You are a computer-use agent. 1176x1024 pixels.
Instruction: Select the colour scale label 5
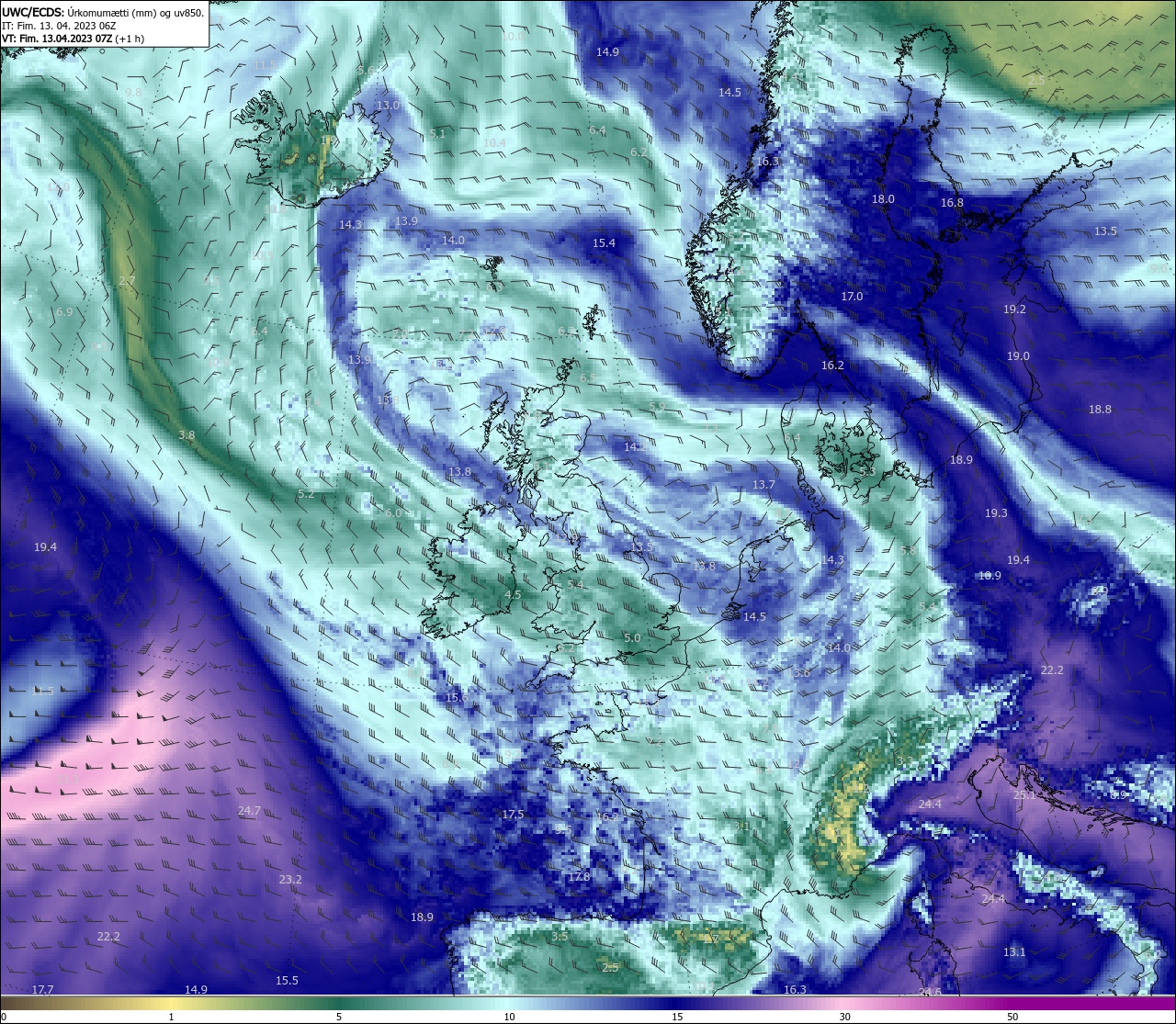click(339, 1017)
